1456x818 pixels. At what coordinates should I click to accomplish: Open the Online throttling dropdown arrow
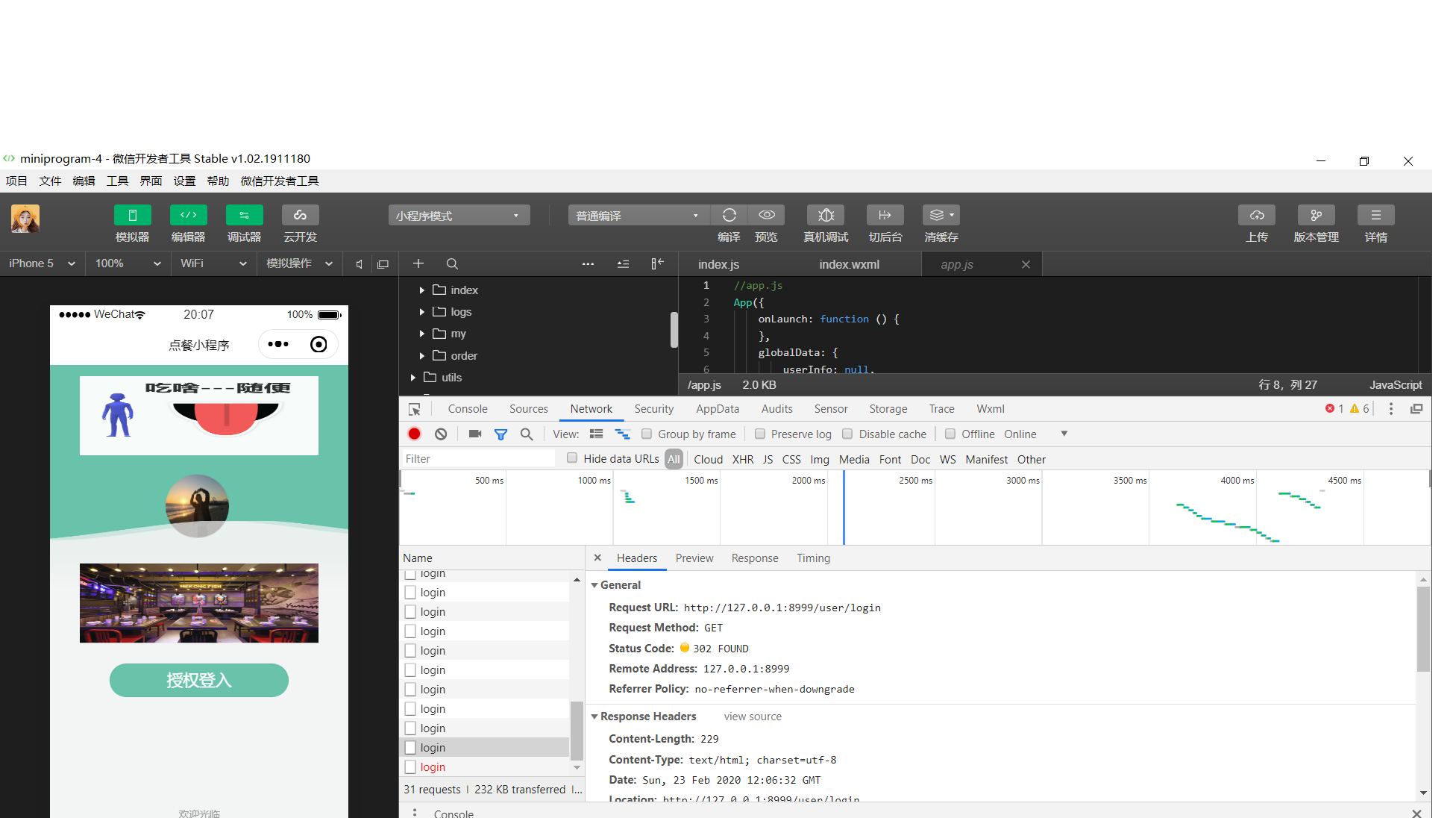(x=1064, y=434)
